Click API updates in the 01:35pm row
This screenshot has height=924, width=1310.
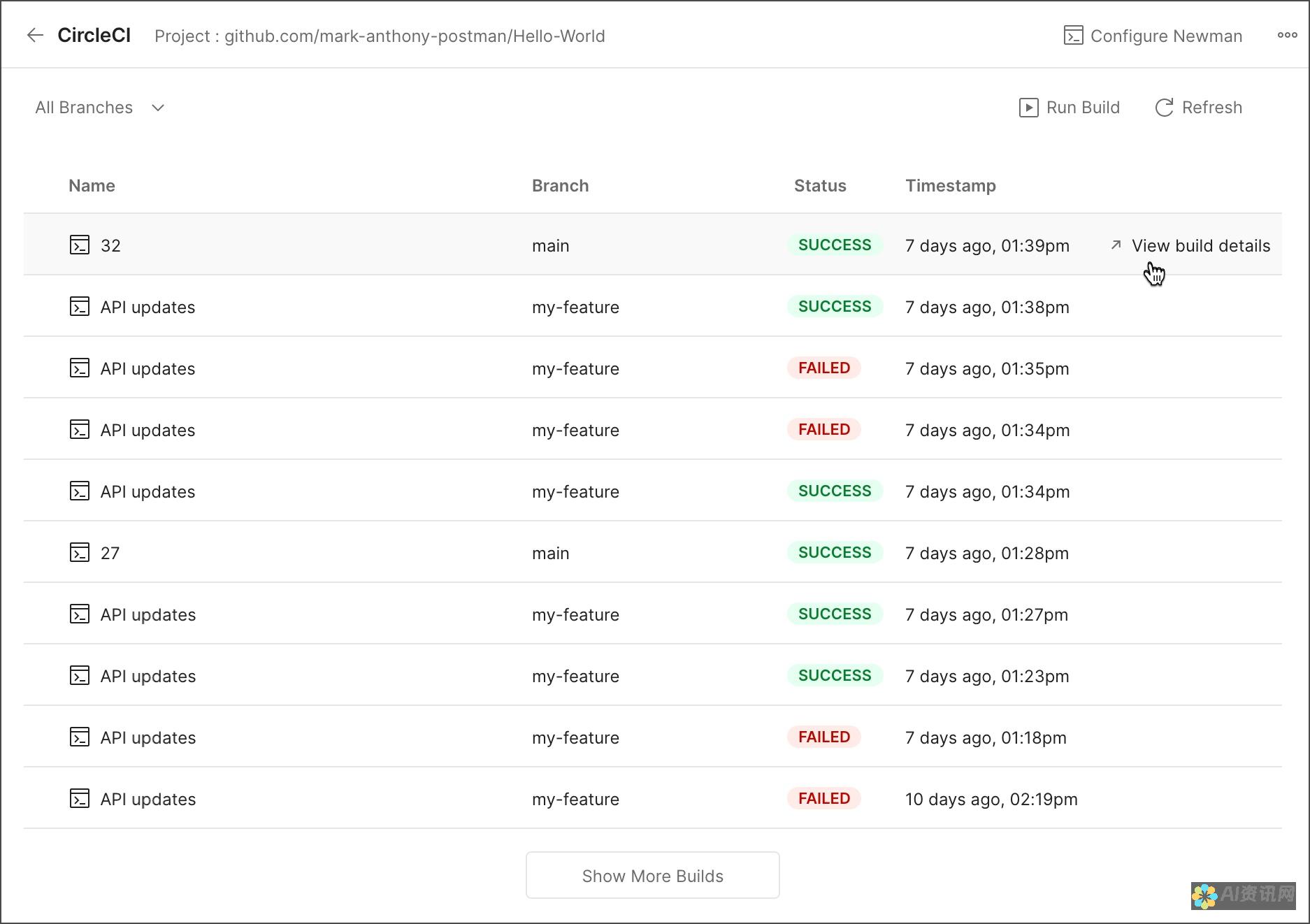tap(147, 368)
